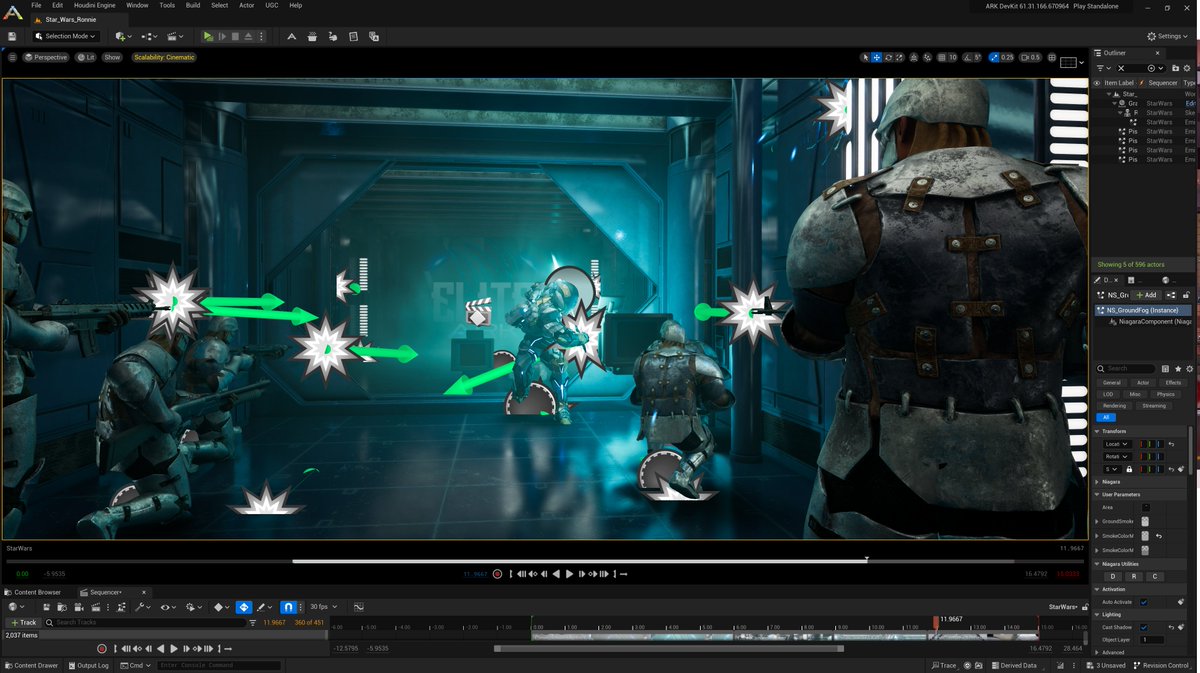The width and height of the screenshot is (1200, 673).
Task: Select the keyframe diamond icon in Sequencer toolbar
Action: click(x=219, y=606)
